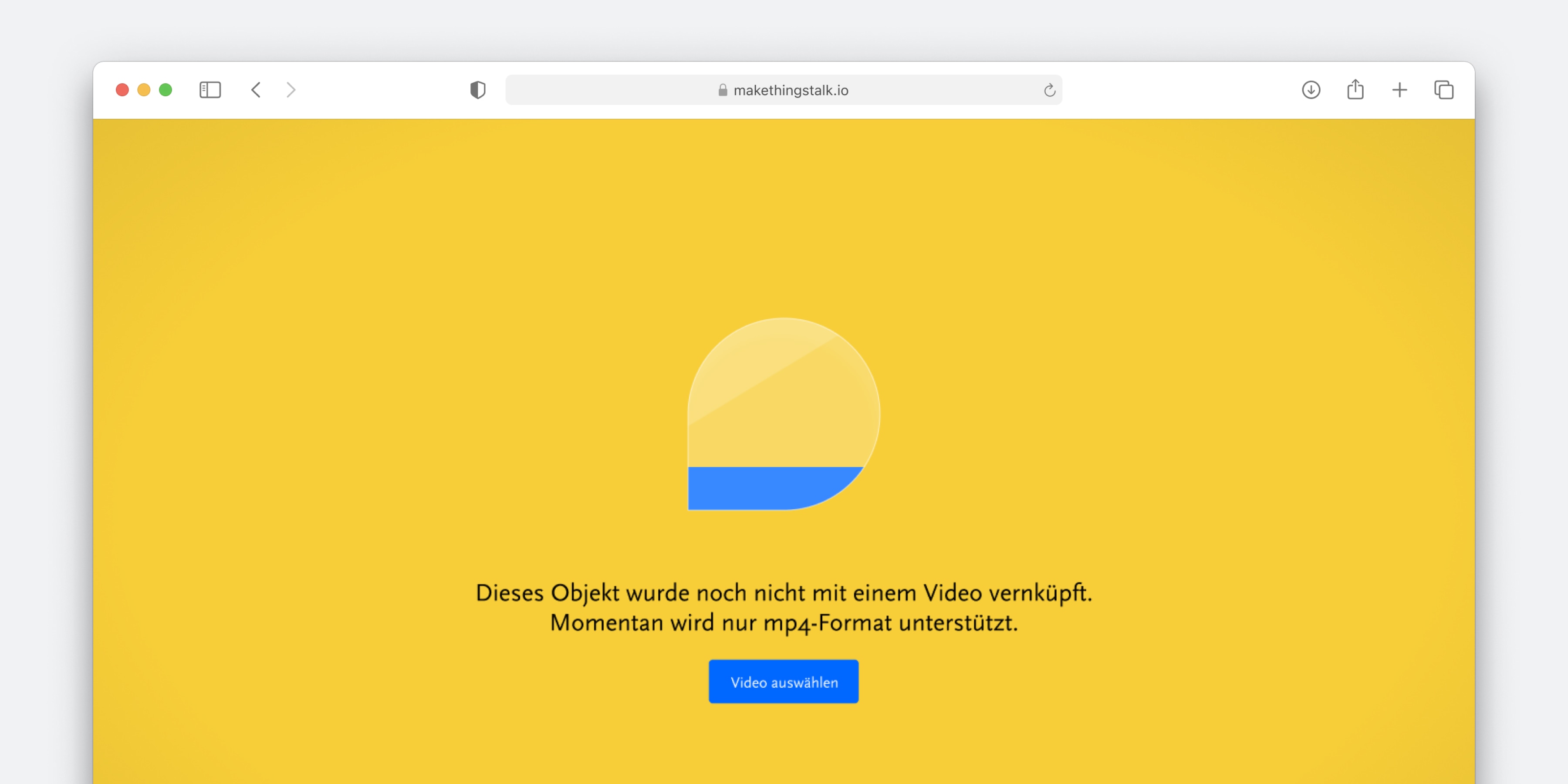The image size is (1568, 784).
Task: Click the lock icon beside the URL
Action: (723, 90)
